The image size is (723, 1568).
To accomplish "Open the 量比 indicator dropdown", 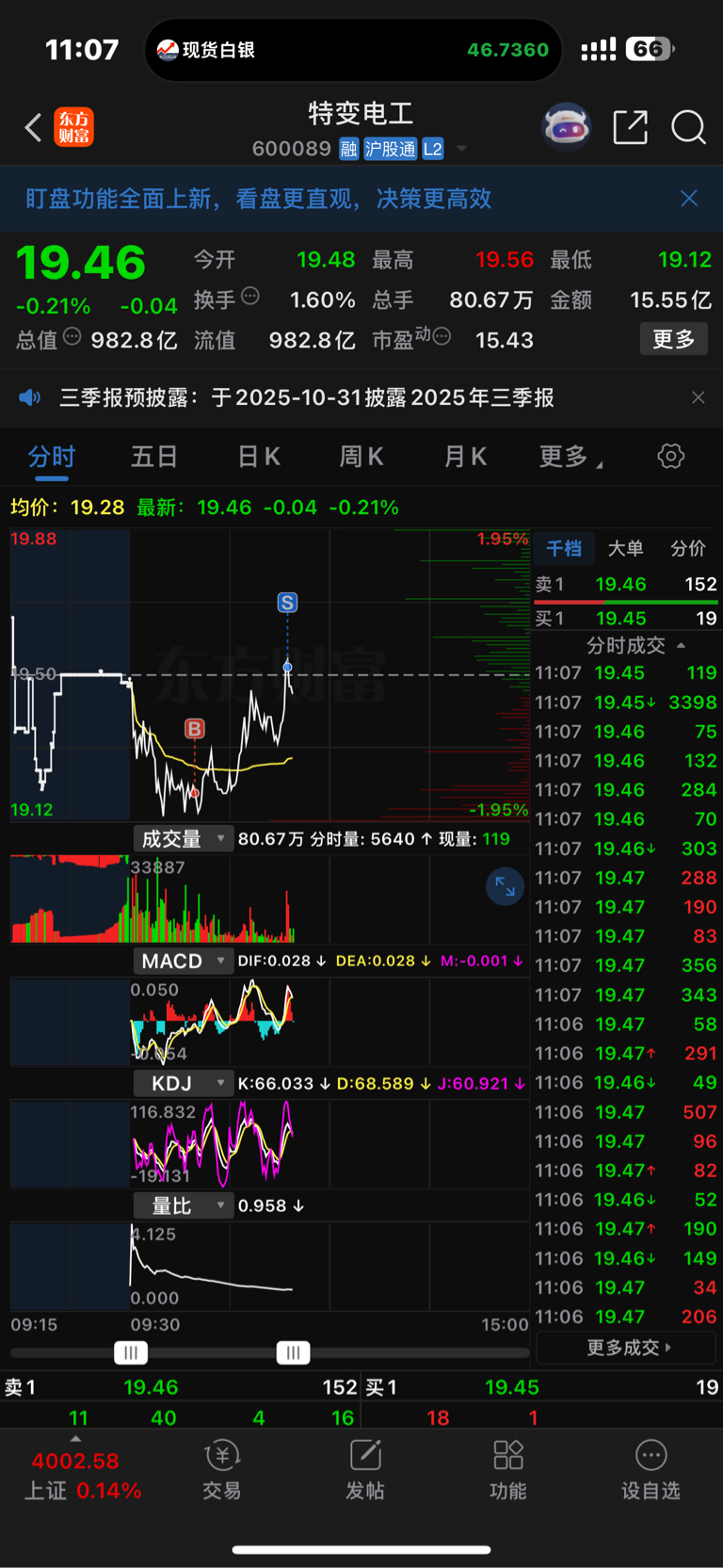I will coord(183,1205).
